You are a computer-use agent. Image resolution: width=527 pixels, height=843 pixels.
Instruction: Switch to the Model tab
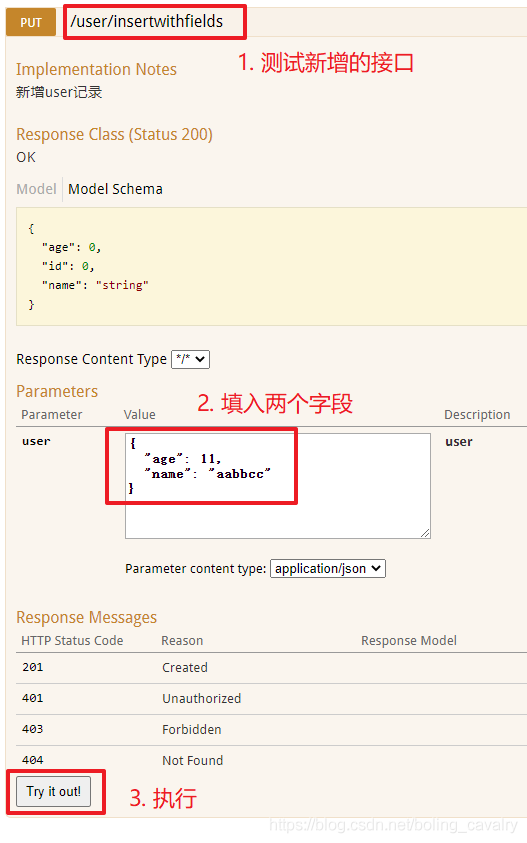(36, 189)
